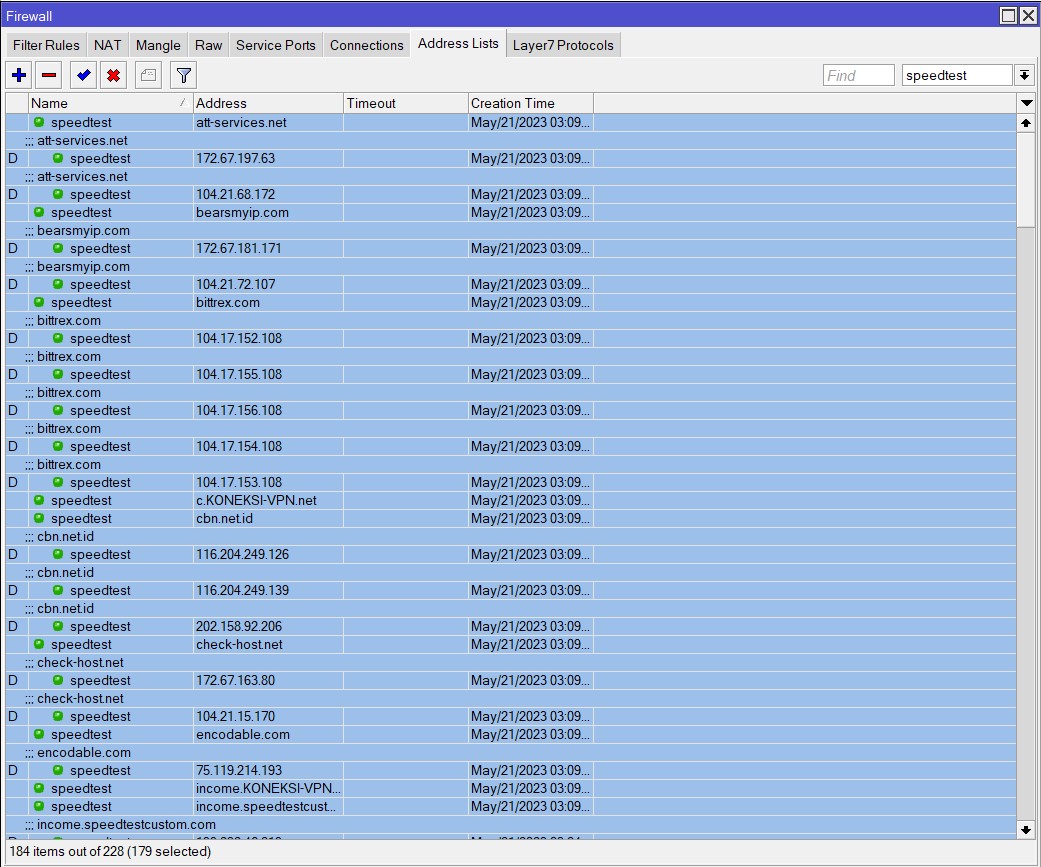Screen dimensions: 1041x867
Task: Switch to the Filter Rules tab
Action: pyautogui.click(x=46, y=45)
